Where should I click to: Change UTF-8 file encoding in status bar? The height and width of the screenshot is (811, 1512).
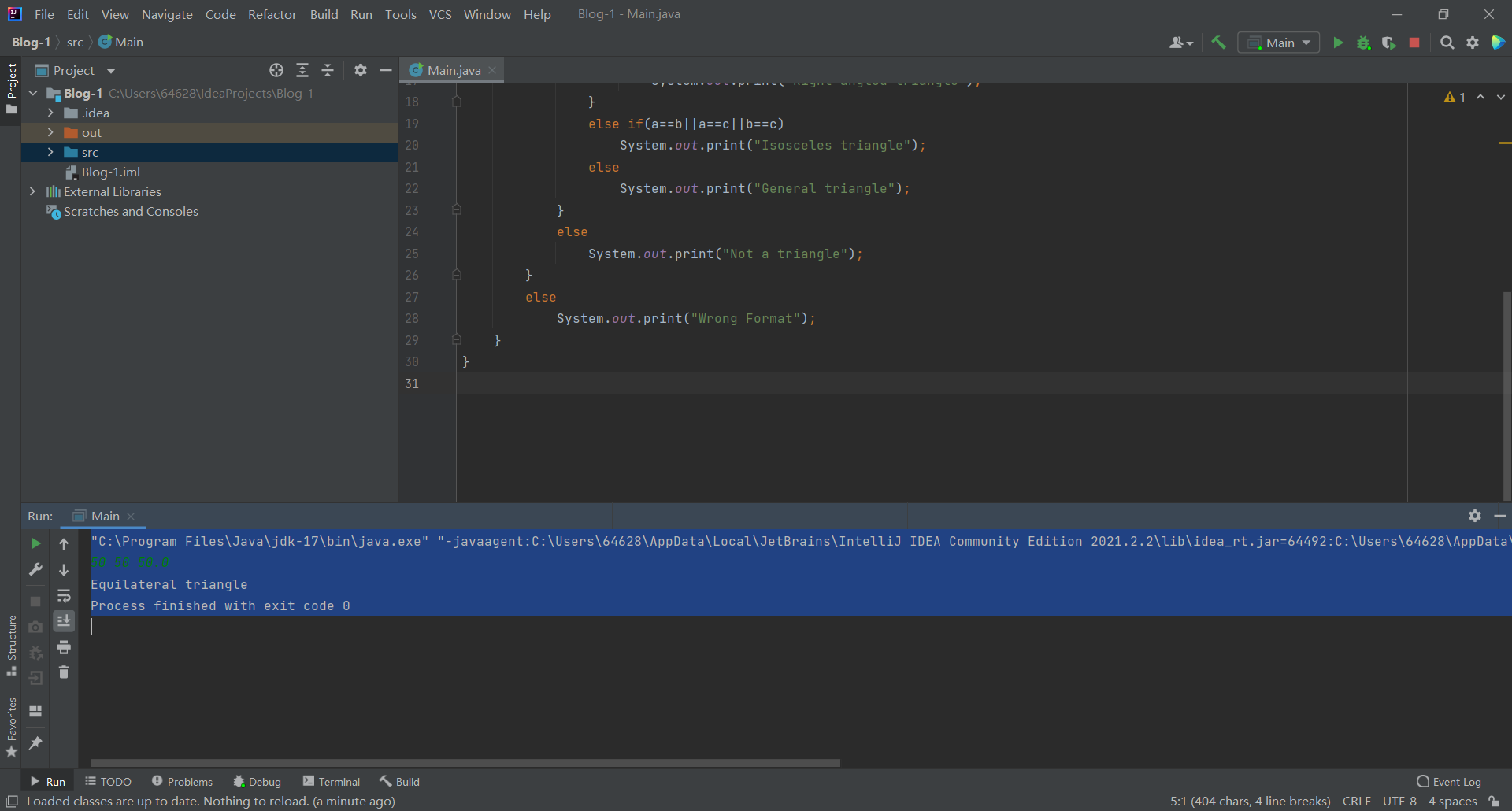(x=1399, y=801)
